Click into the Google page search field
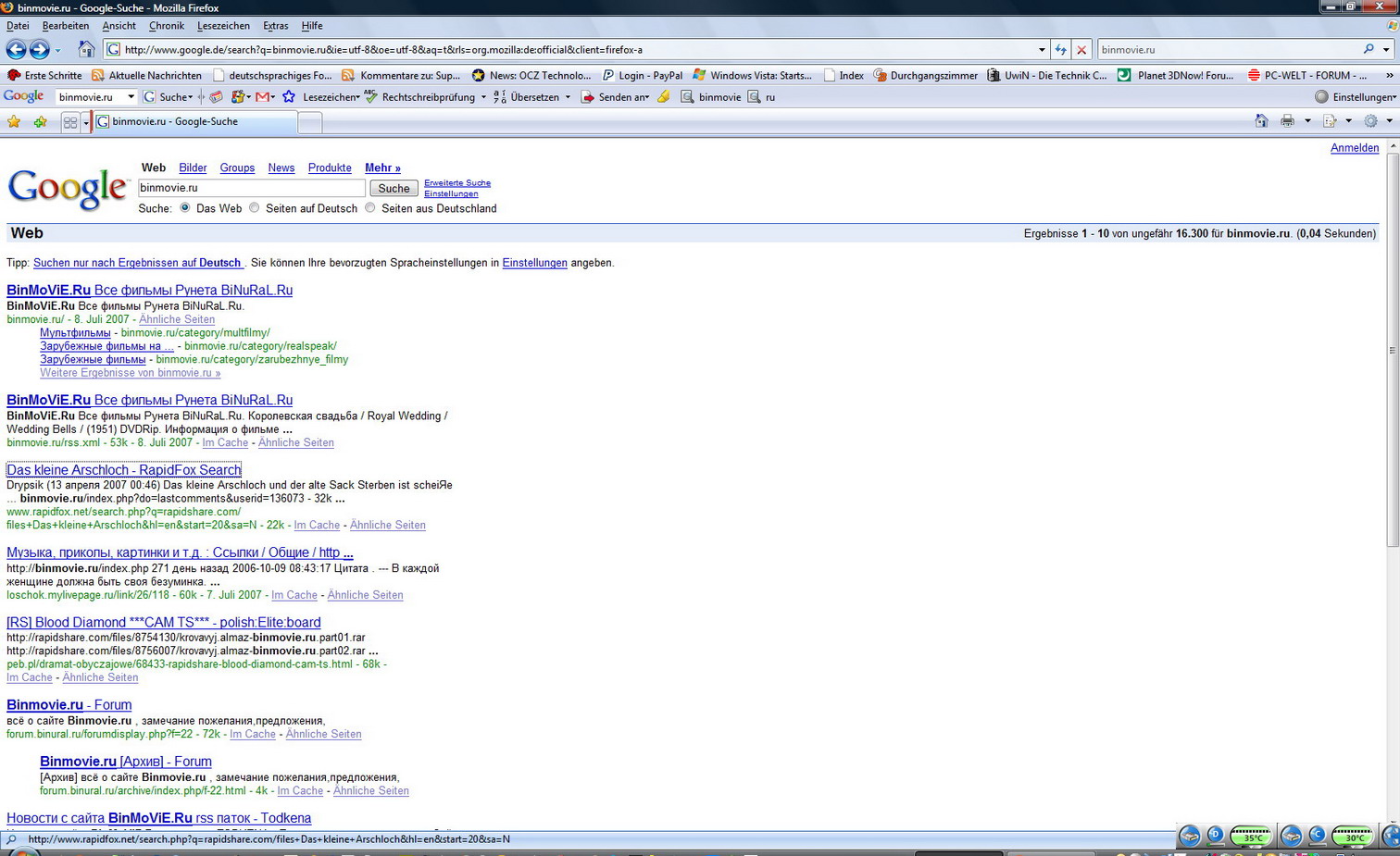The image size is (1400, 856). click(252, 188)
